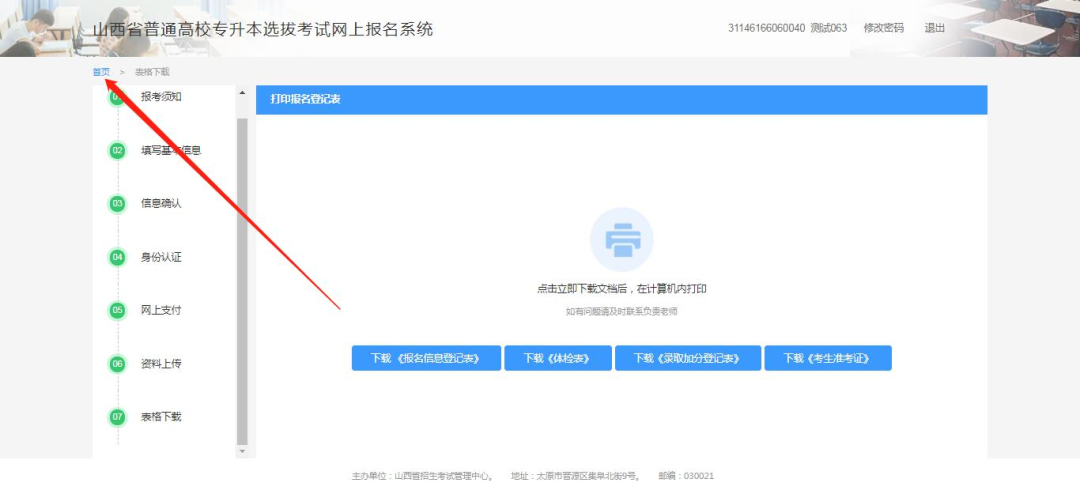Click the footer address text 地址
Viewport: 1080px width, 494px height.
pos(576,476)
